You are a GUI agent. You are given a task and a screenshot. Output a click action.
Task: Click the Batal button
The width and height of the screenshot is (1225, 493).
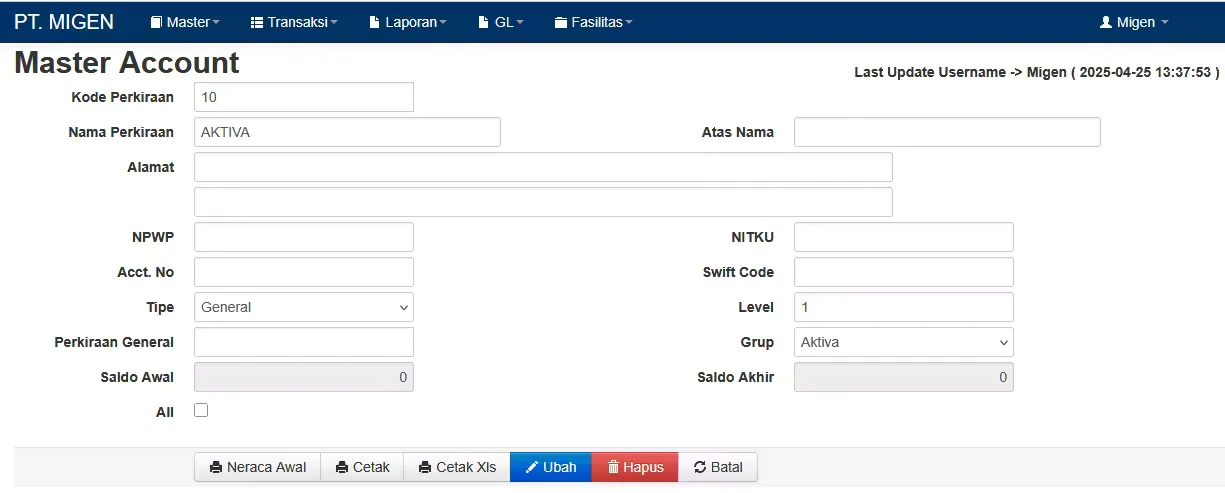[x=718, y=467]
